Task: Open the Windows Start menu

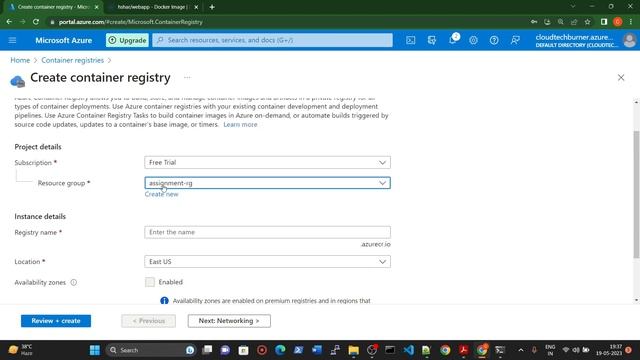Action: (x=95, y=350)
